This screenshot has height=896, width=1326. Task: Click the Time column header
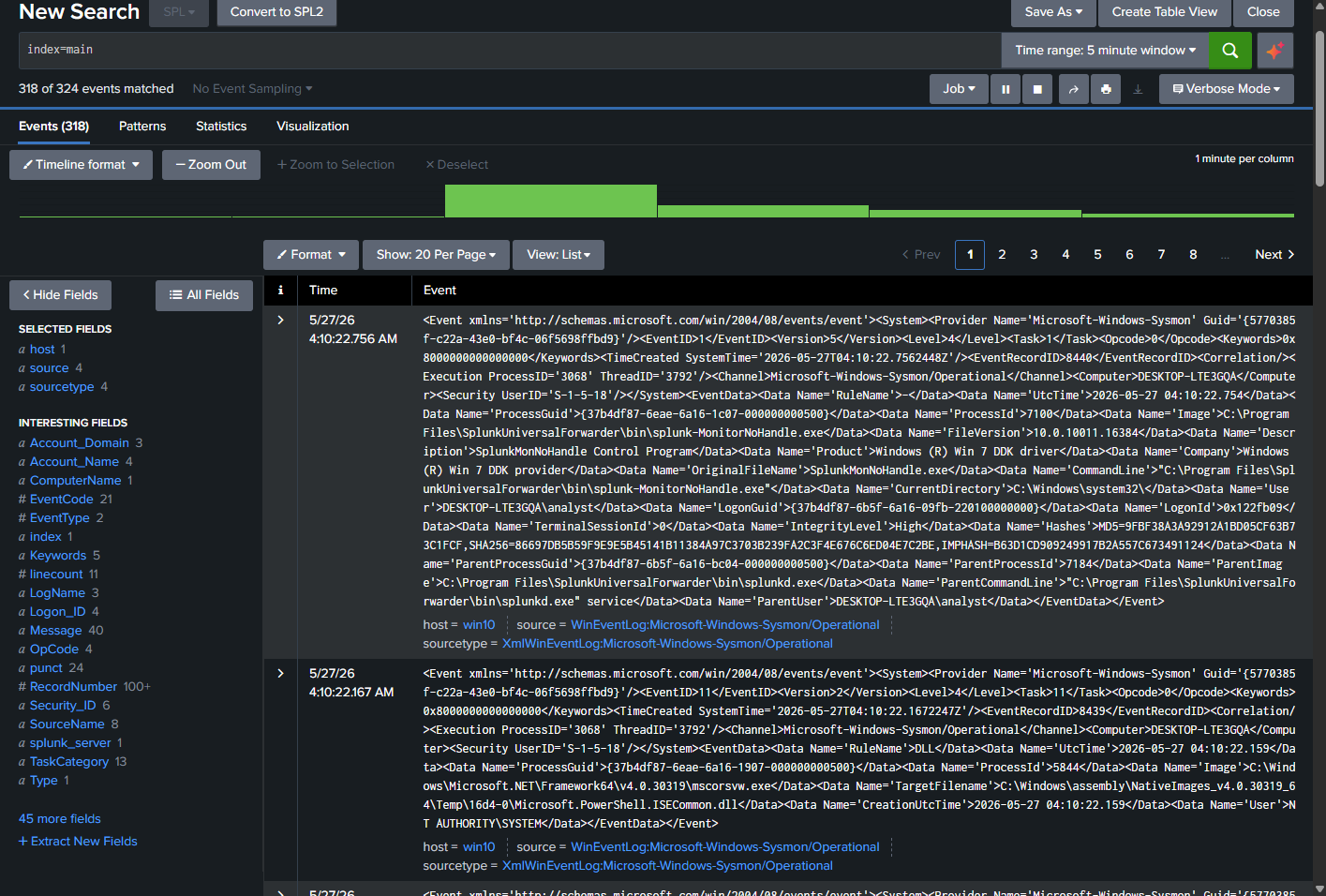click(x=323, y=291)
